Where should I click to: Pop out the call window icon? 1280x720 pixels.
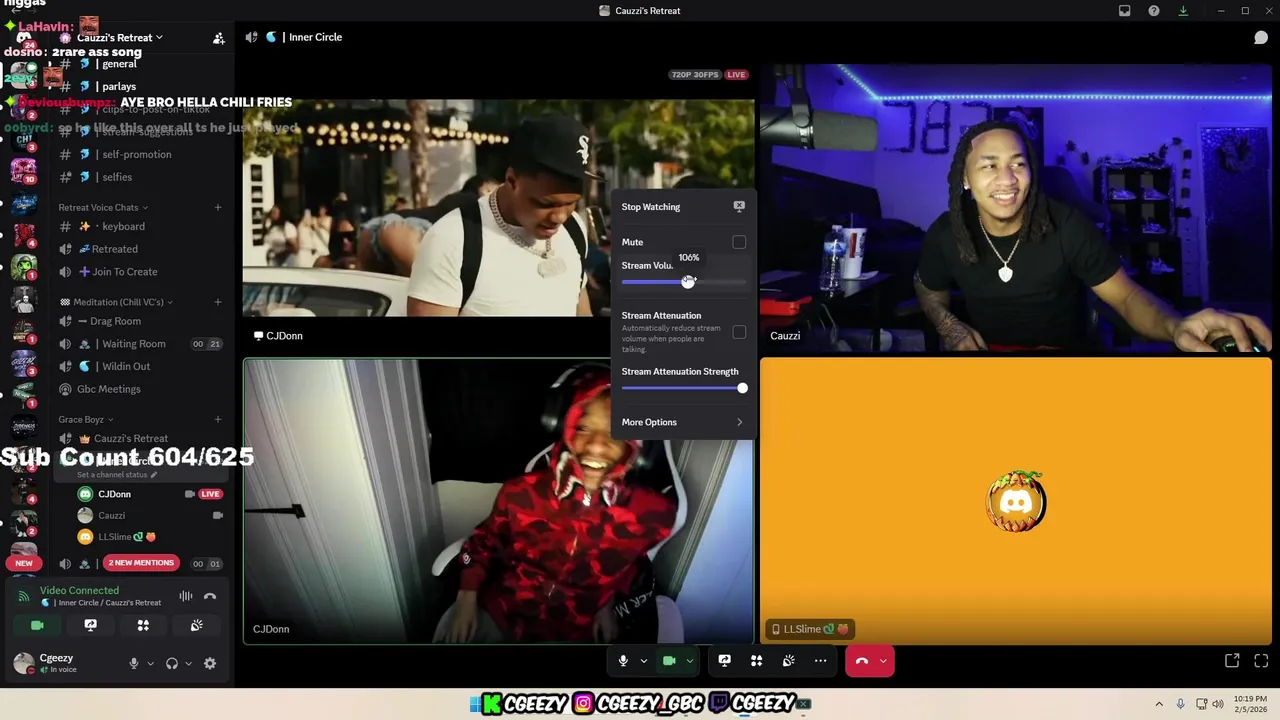click(1232, 661)
